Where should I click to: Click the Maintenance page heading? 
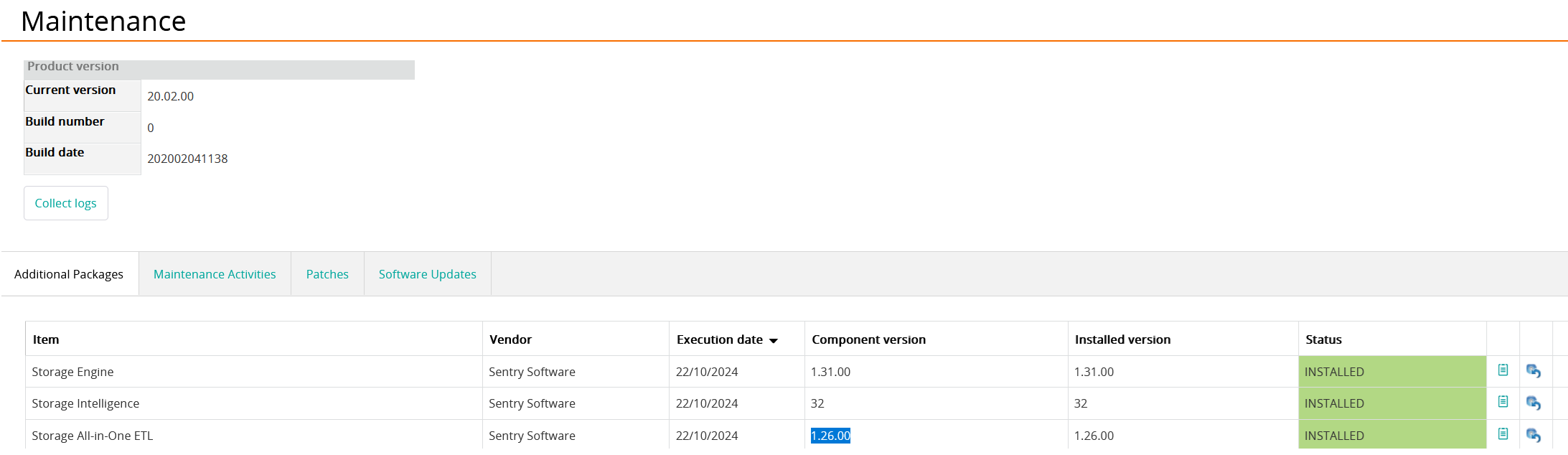(x=103, y=21)
